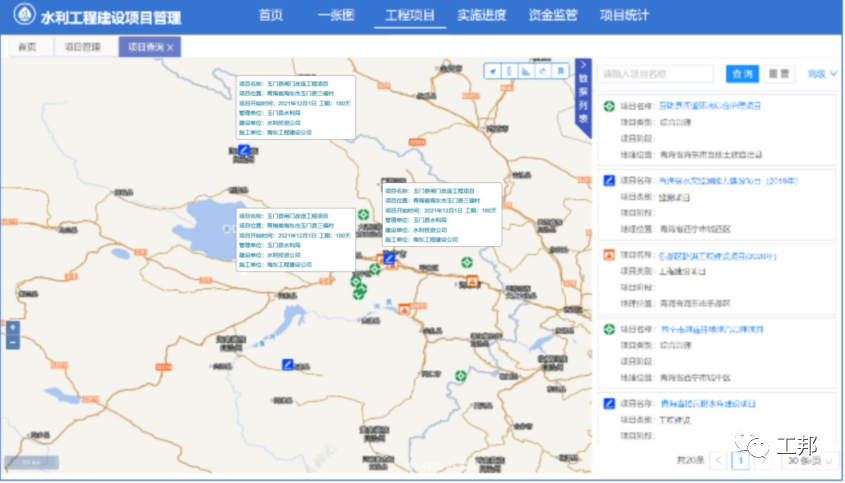The image size is (845, 483).
Task: Open 首页 in the top navigation bar
Action: tap(271, 15)
